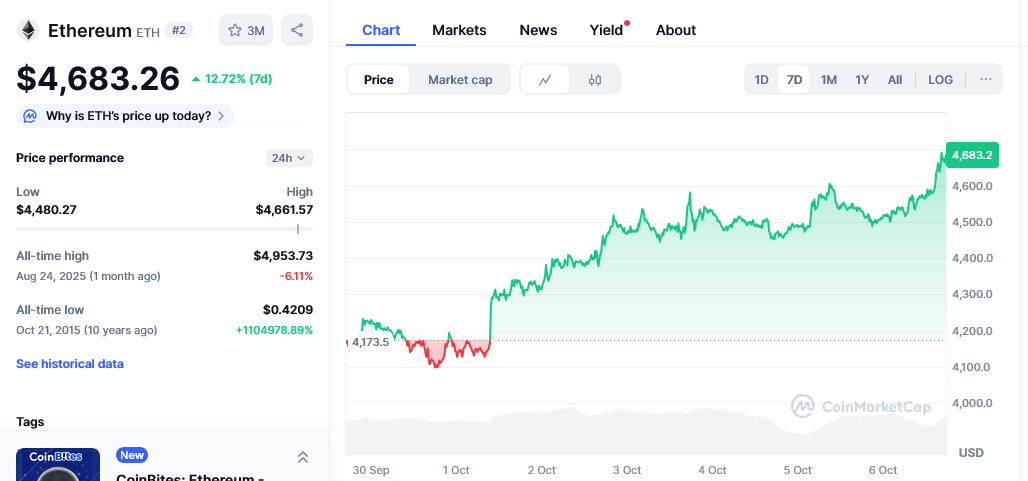The height and width of the screenshot is (481, 1028).
Task: Click the low-high price range bar
Action: (x=164, y=229)
